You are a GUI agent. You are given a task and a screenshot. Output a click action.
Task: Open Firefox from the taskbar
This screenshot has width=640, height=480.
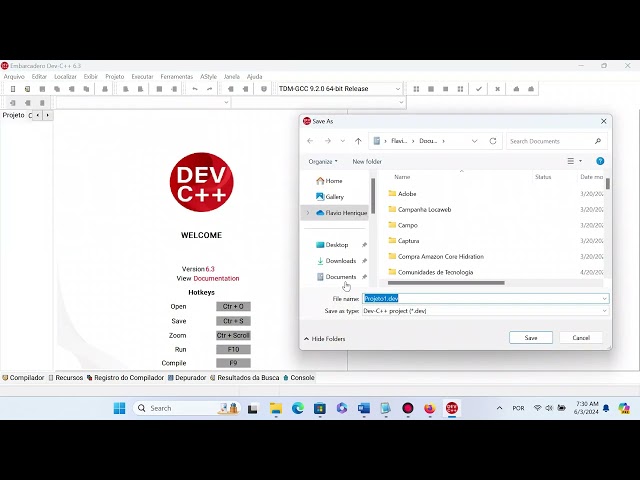point(430,408)
